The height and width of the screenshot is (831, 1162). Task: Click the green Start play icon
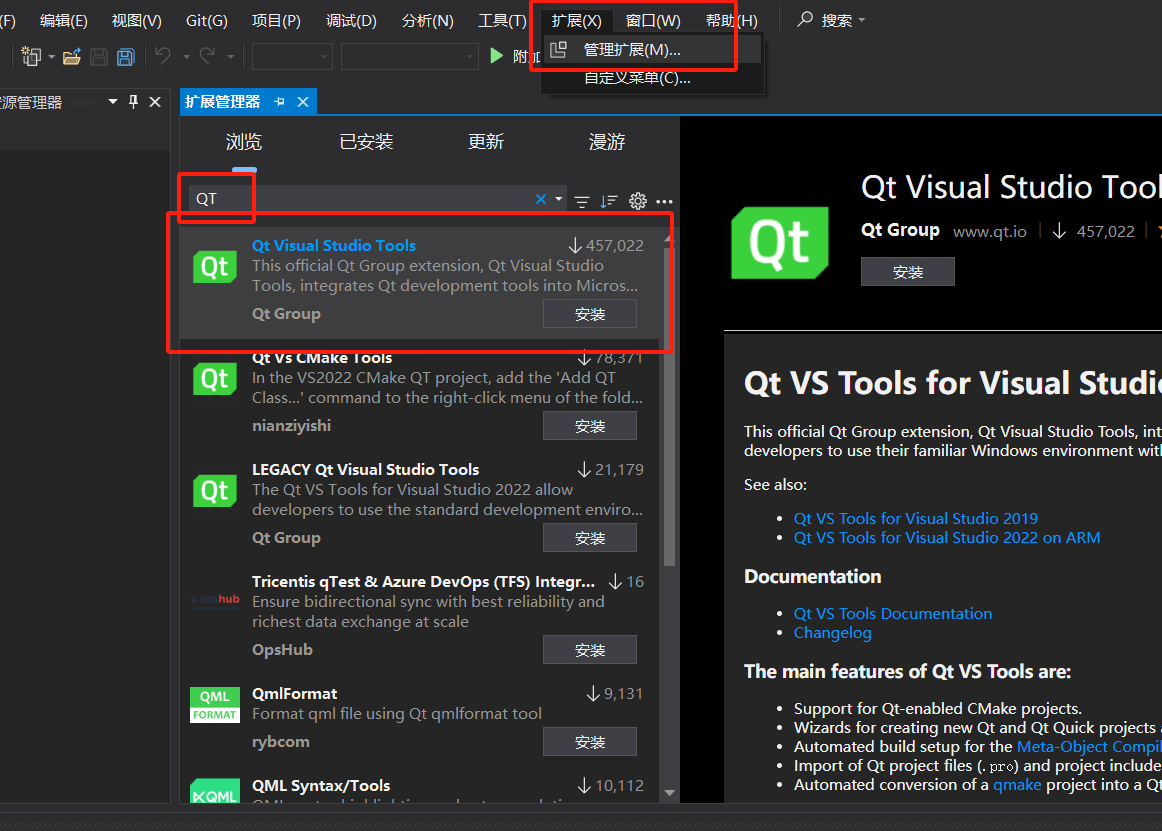[496, 56]
